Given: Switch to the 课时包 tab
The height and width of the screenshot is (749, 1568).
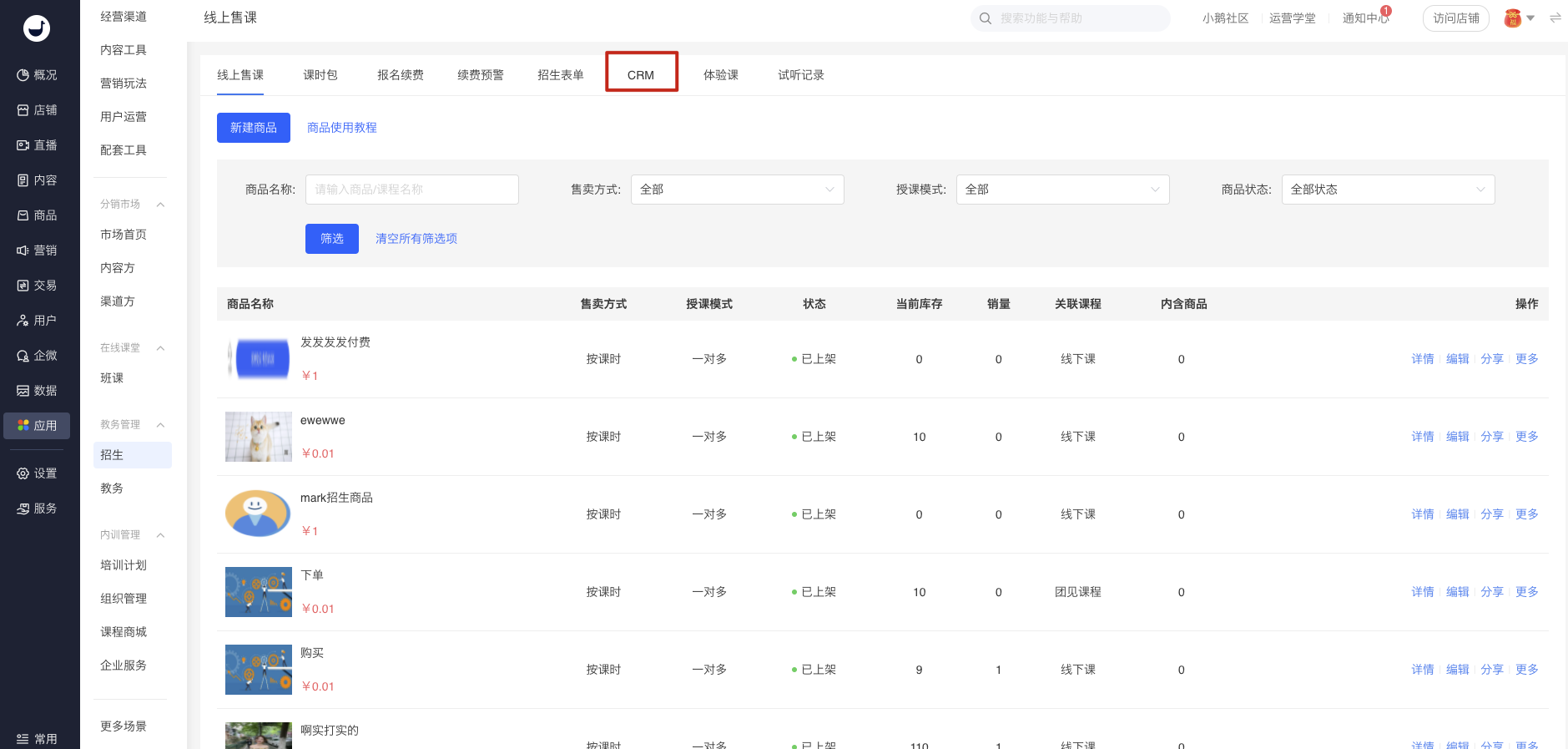Looking at the screenshot, I should pyautogui.click(x=320, y=75).
